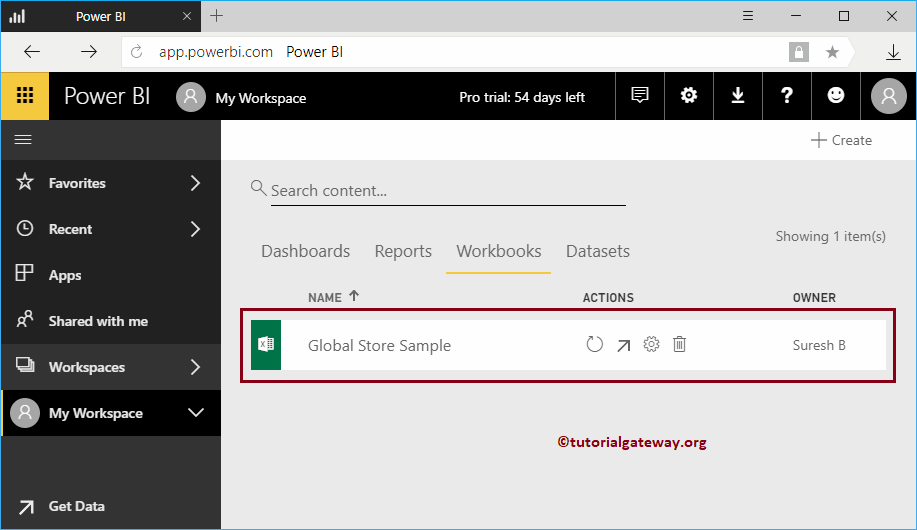Image resolution: width=917 pixels, height=530 pixels.
Task: Refresh the Global Store Sample workbook
Action: pos(594,345)
